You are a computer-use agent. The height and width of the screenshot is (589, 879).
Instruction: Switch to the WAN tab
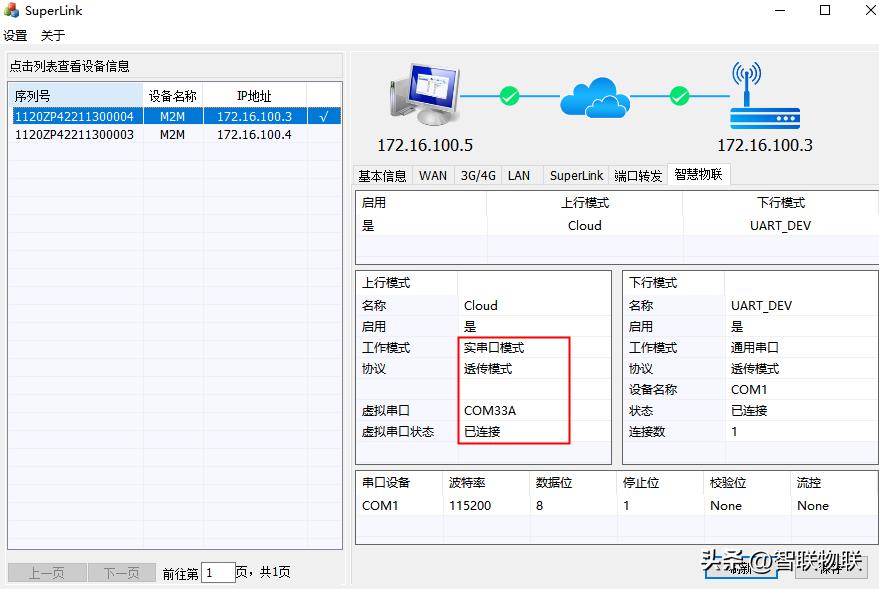click(x=432, y=175)
